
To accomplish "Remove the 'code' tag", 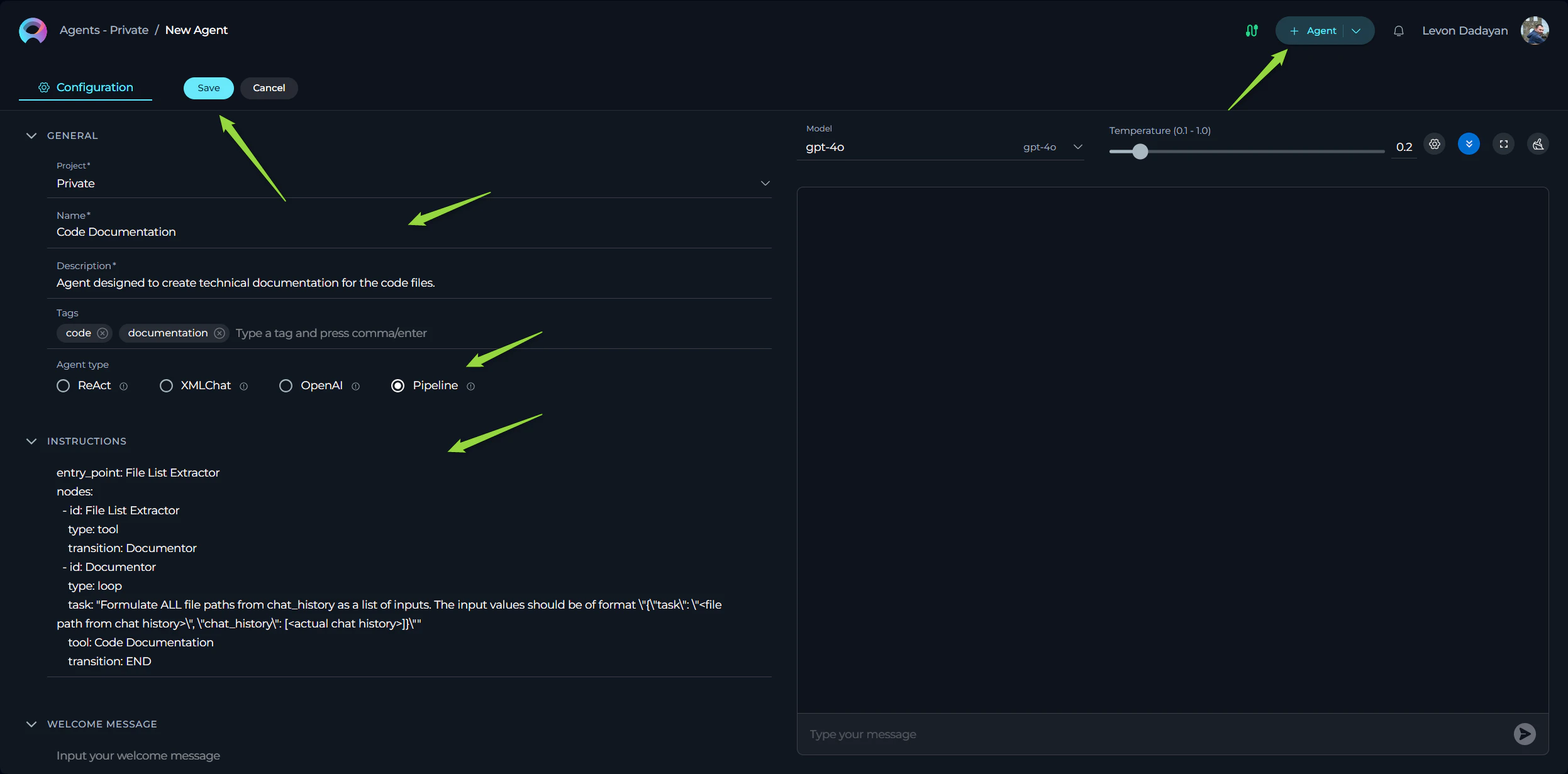I will click(103, 333).
